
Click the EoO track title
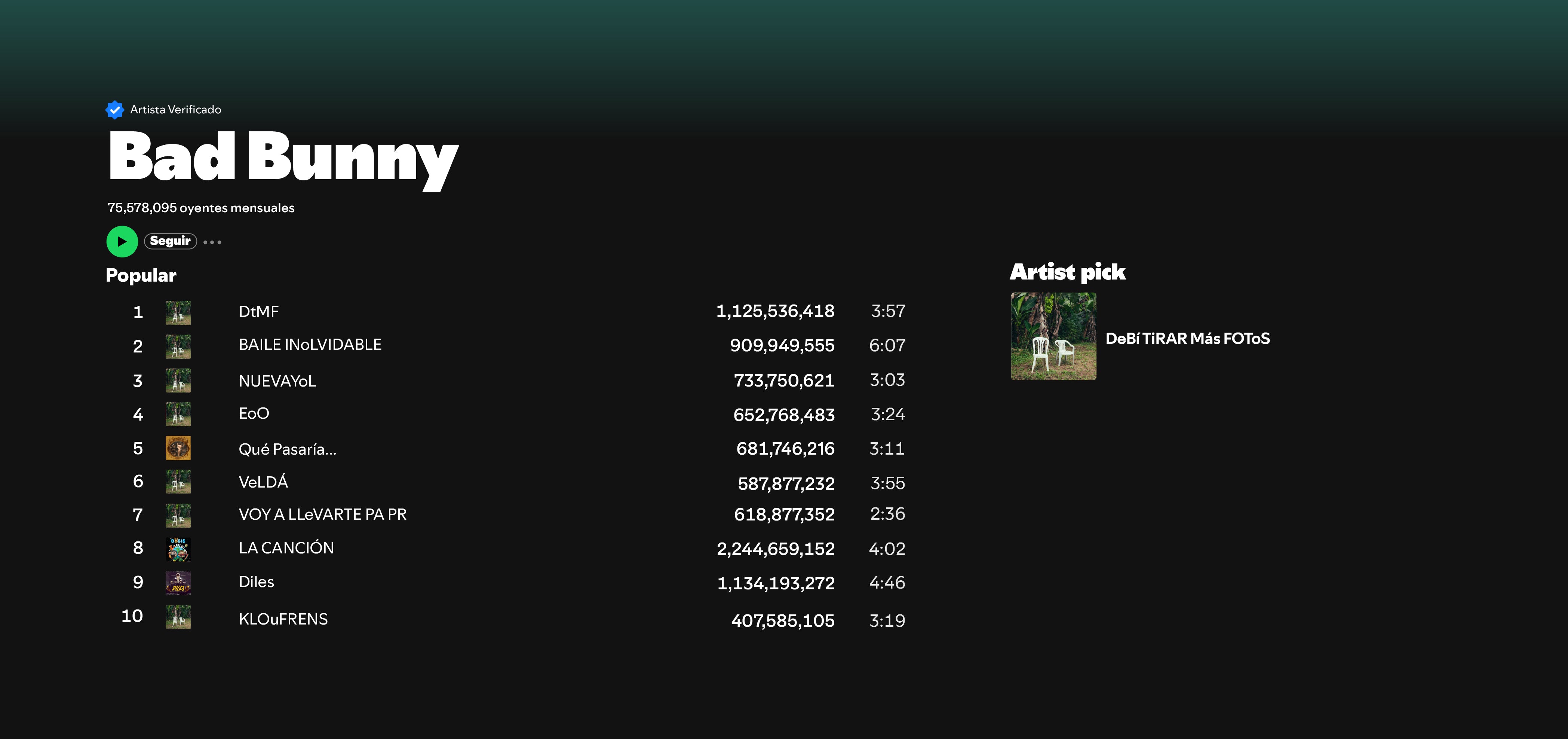tap(254, 414)
